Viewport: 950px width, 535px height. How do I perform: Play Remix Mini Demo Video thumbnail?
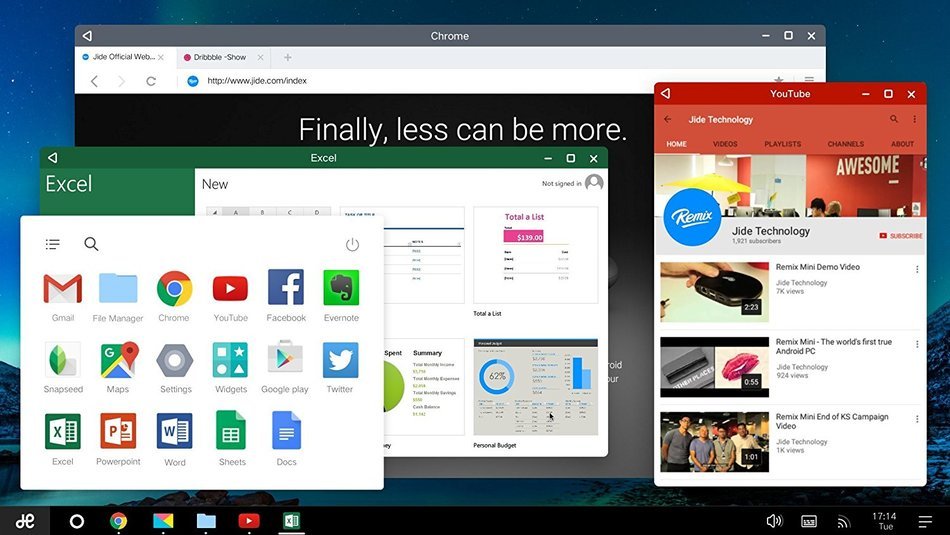714,292
